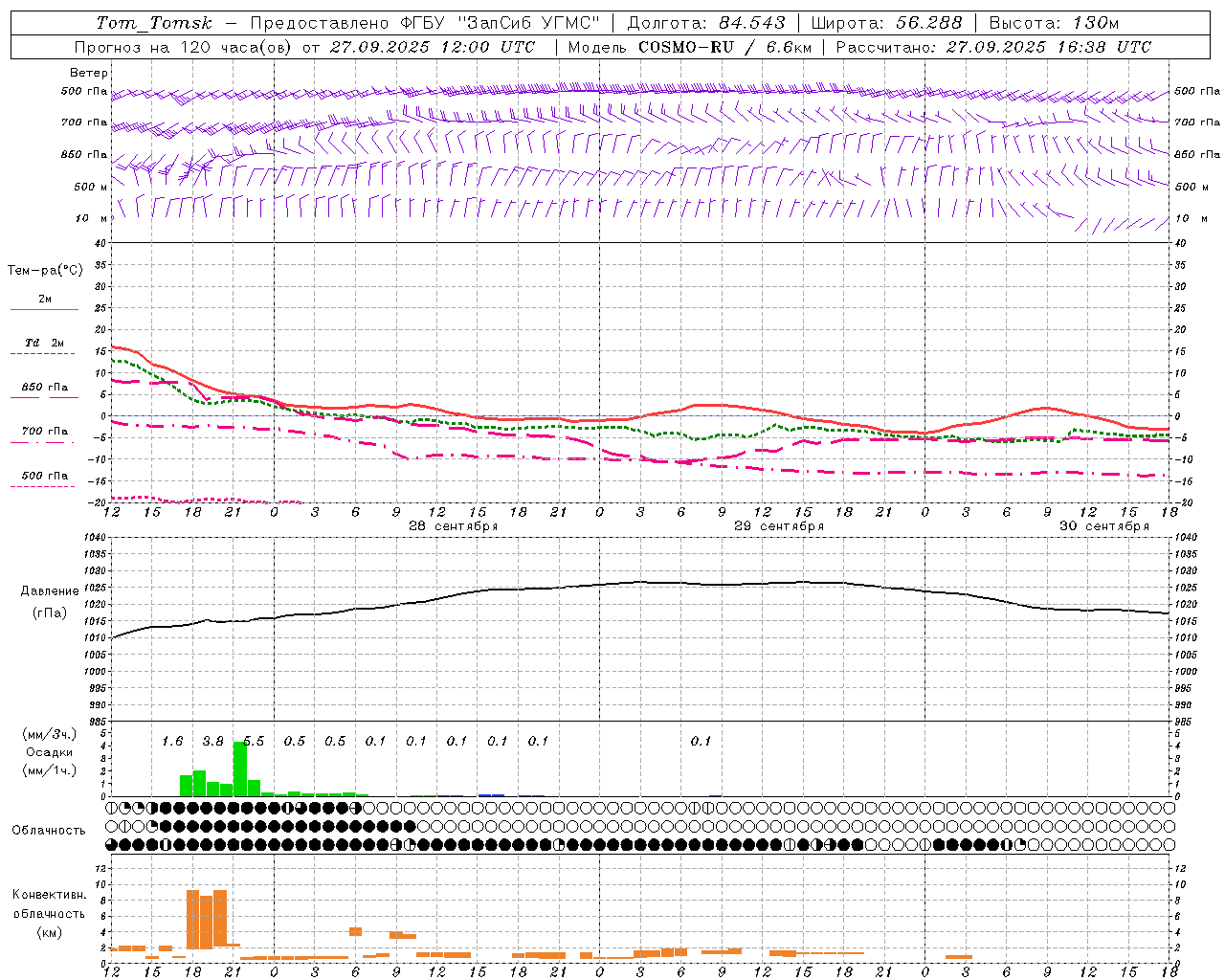Click the Долгота 84.543 value
1225x980 pixels.
[752, 23]
